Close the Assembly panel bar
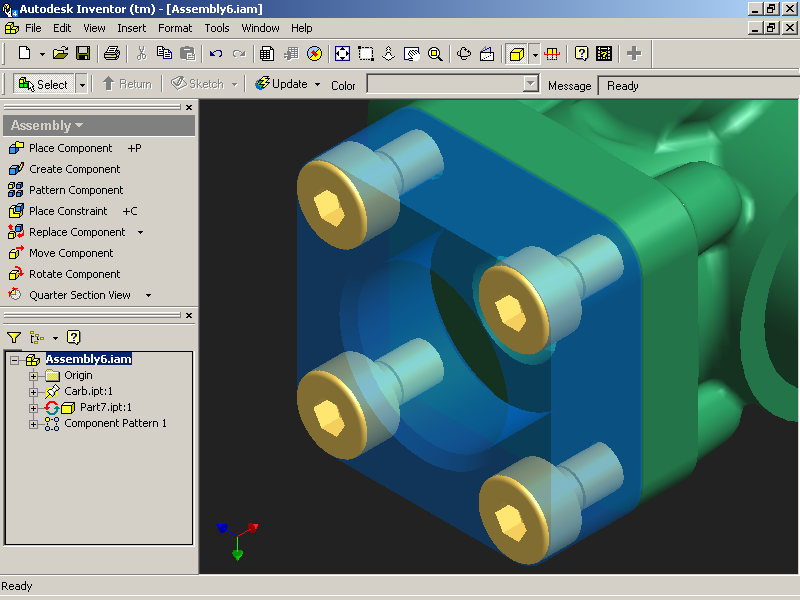Viewport: 800px width, 600px height. (190, 108)
